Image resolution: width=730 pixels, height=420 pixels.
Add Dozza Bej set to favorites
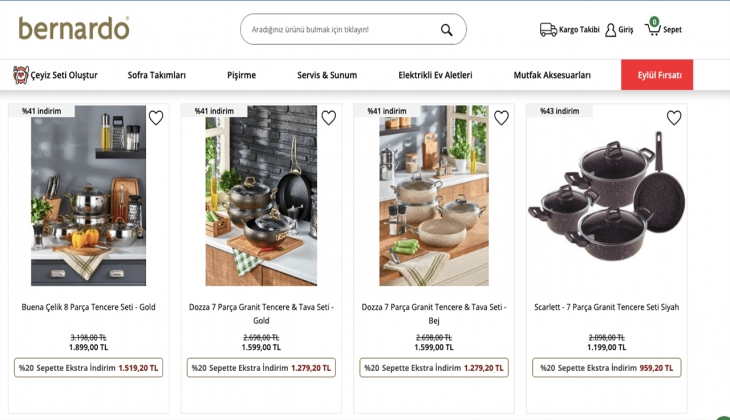[501, 118]
